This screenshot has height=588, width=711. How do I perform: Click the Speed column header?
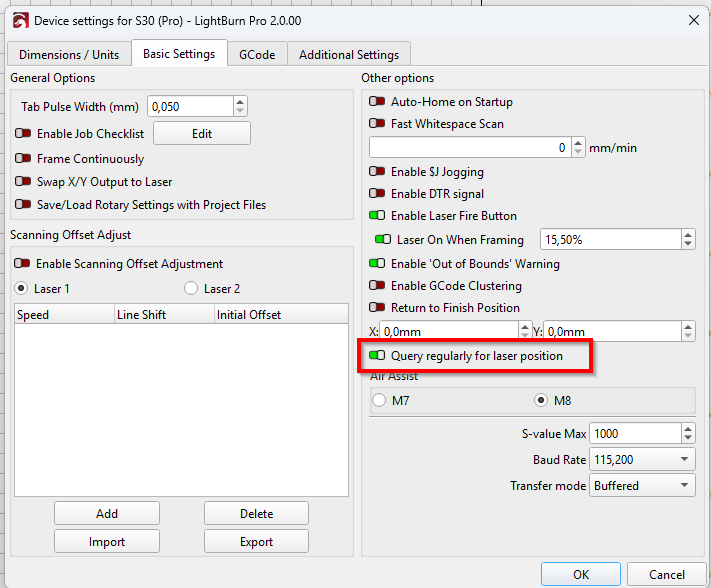coord(64,314)
